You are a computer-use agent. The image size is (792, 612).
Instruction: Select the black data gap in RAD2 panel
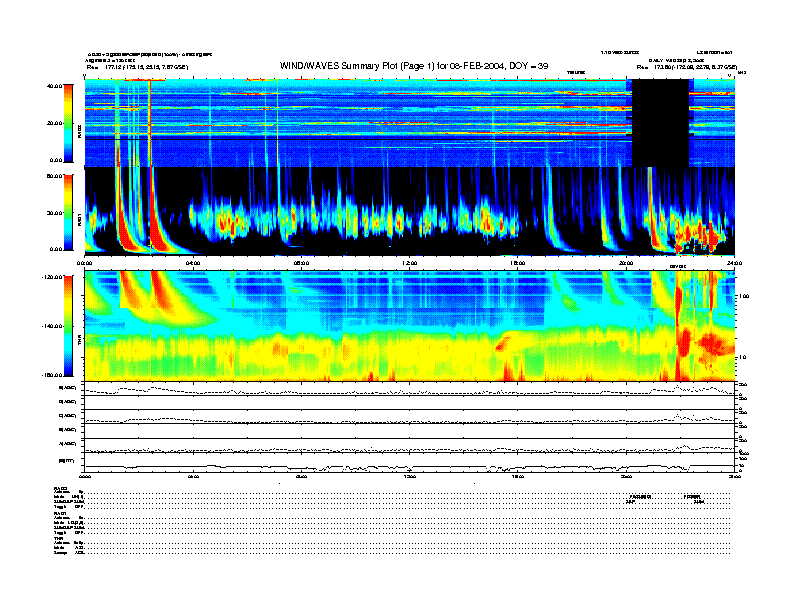(x=659, y=123)
